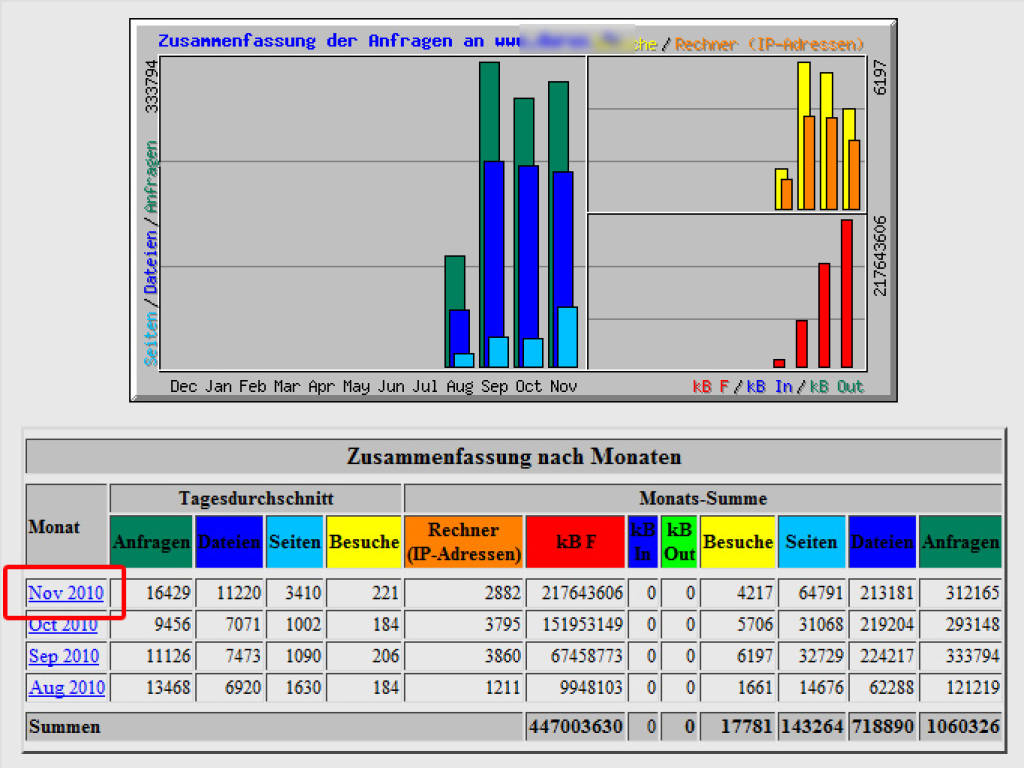1024x768 pixels.
Task: Click the blue 'Dateien' header under Tagesdurchschnitt
Action: (229, 542)
